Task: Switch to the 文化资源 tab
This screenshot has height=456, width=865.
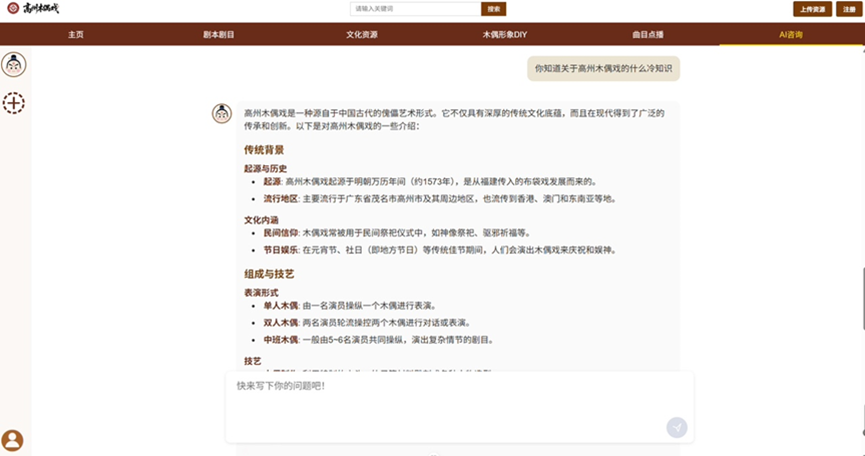Action: pyautogui.click(x=362, y=34)
